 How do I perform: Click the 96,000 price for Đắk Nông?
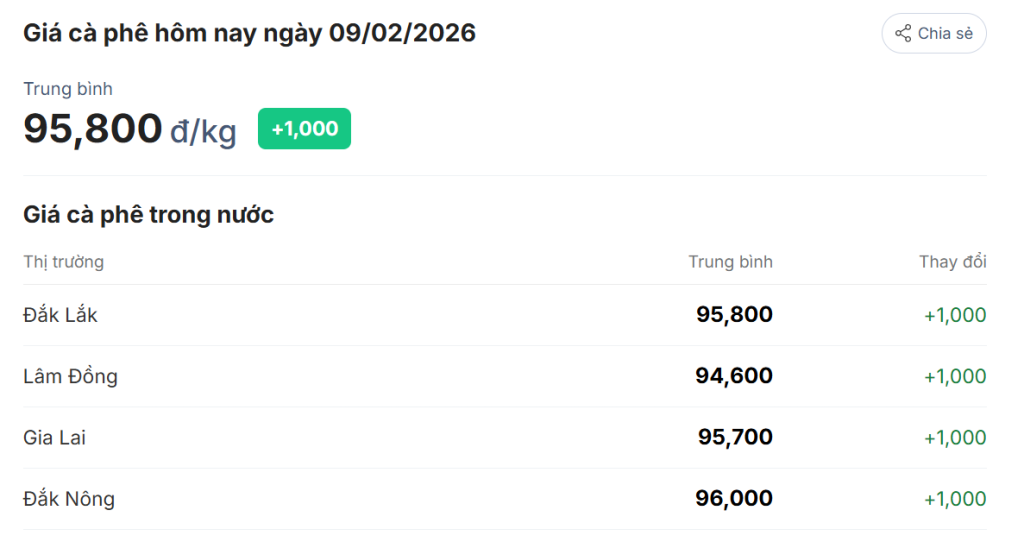pos(734,498)
